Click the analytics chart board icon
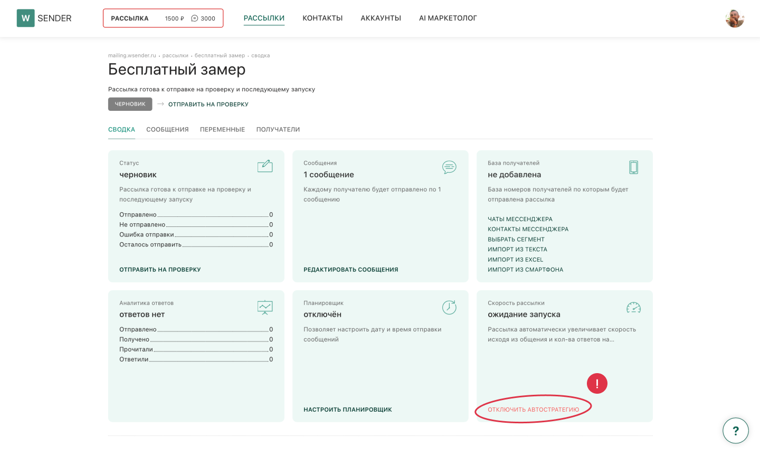Screen dimensions: 760x456 [265, 307]
